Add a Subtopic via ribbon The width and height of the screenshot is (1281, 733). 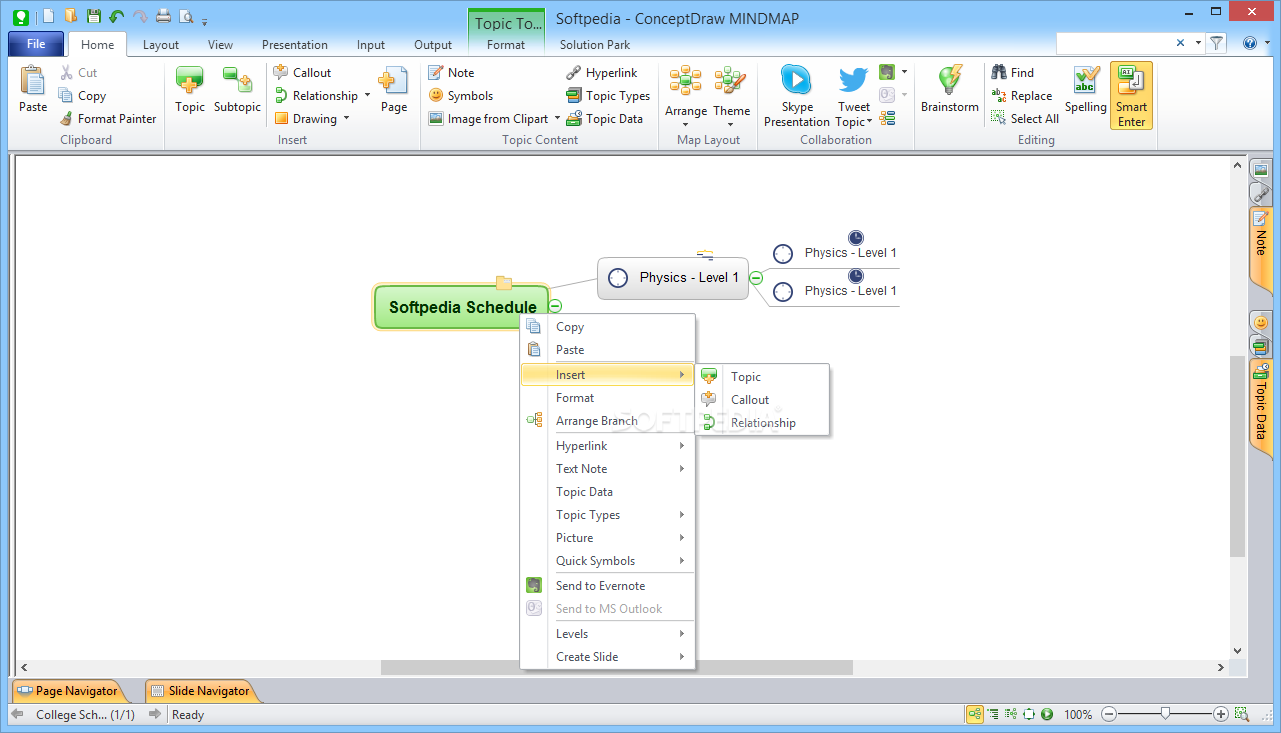pos(237,91)
